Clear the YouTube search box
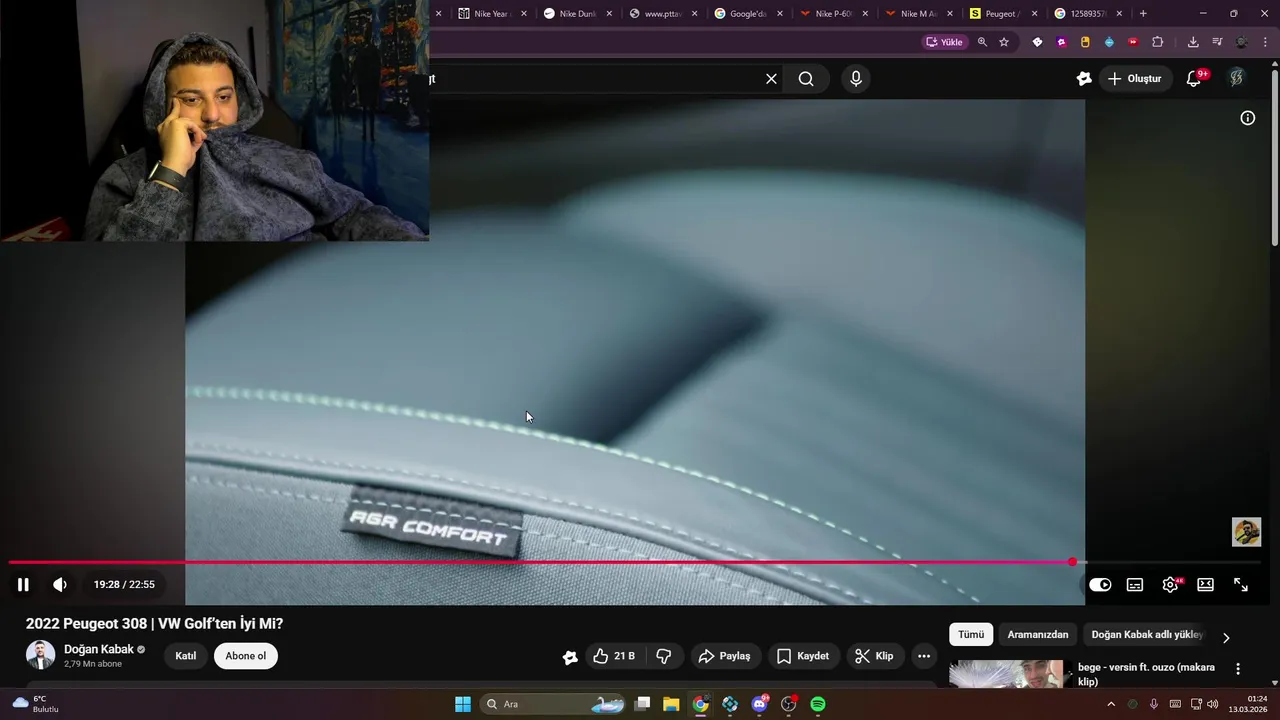This screenshot has height=720, width=1280. coord(771,79)
